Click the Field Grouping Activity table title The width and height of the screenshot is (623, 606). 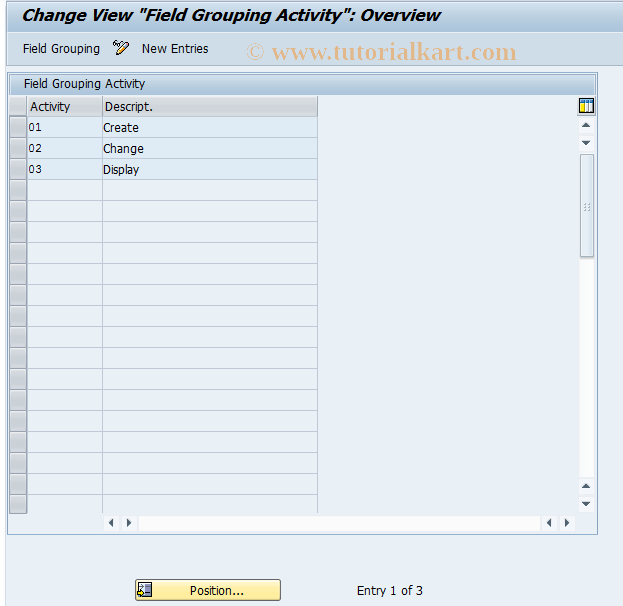pos(84,83)
